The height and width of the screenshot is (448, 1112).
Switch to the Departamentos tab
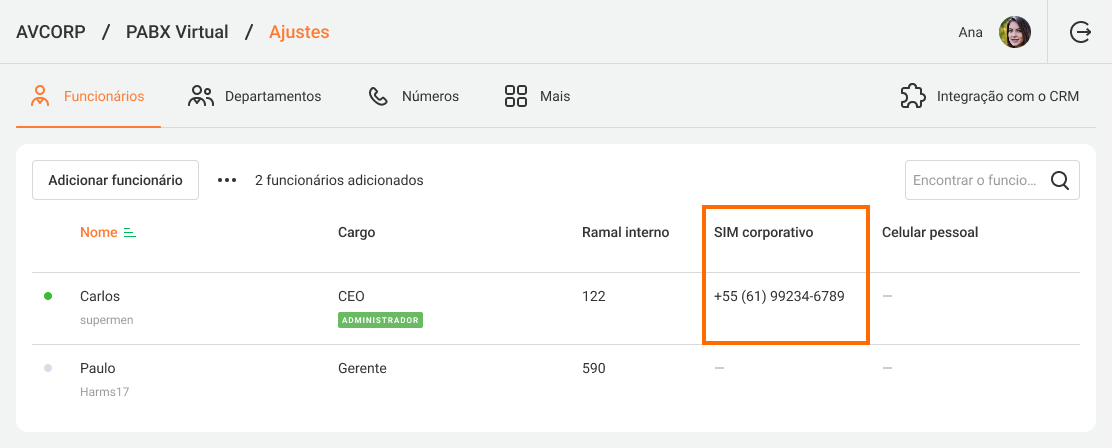point(255,96)
